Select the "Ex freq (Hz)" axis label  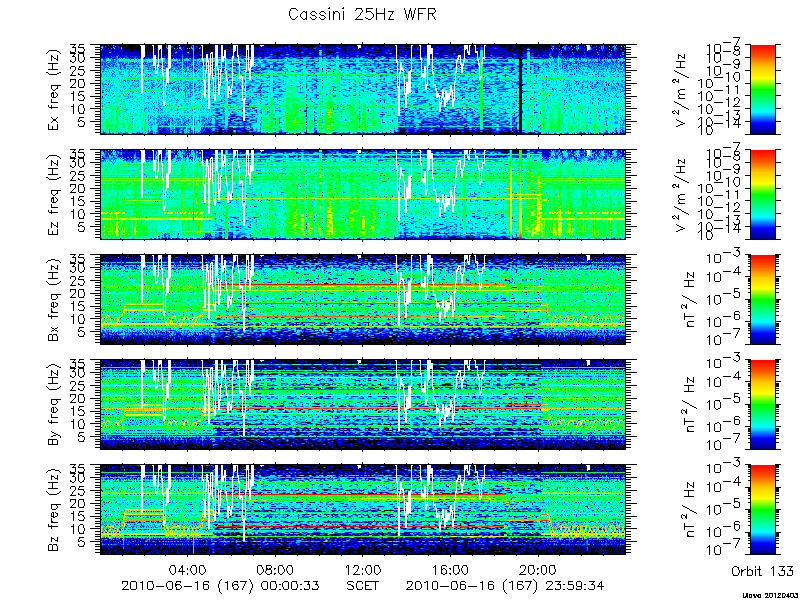(55, 89)
